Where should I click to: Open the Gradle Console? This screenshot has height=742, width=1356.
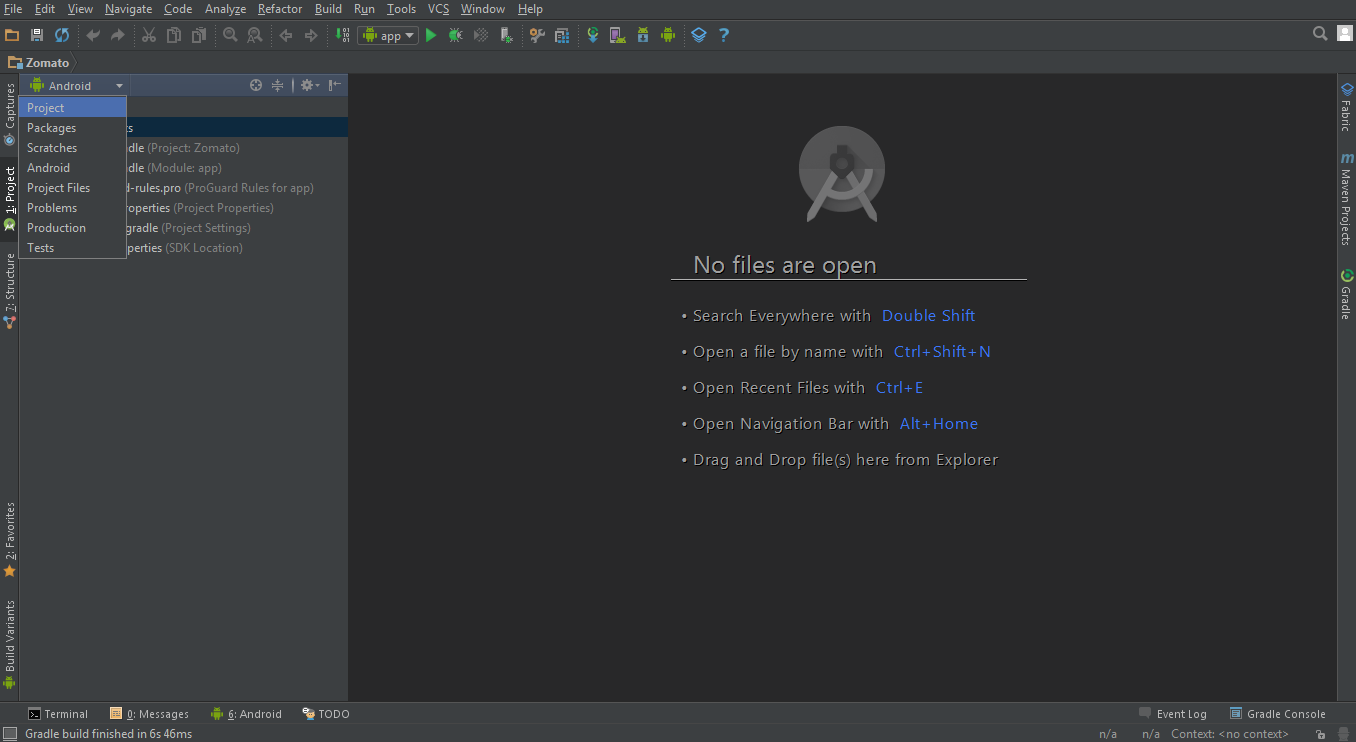(1278, 714)
